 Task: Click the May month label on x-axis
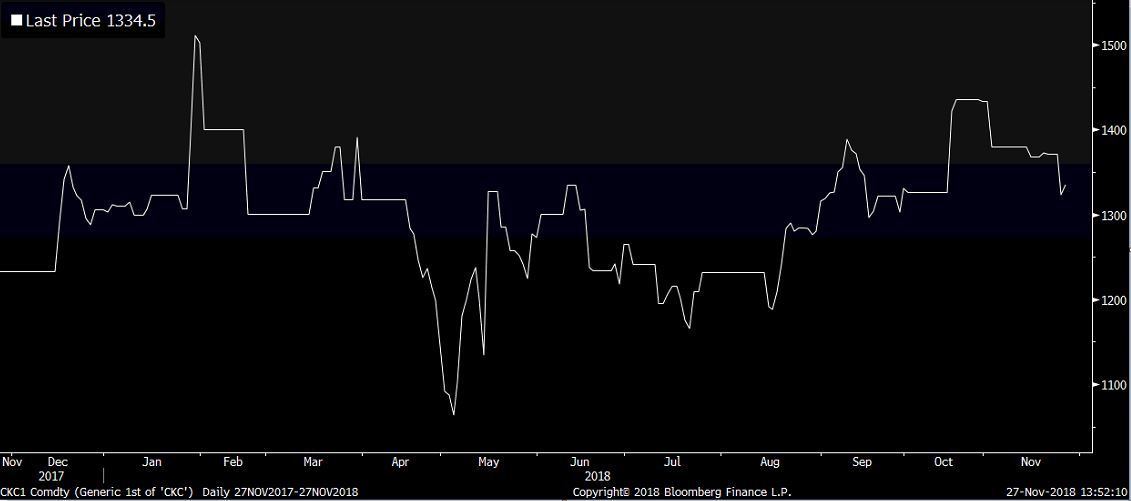click(x=488, y=462)
